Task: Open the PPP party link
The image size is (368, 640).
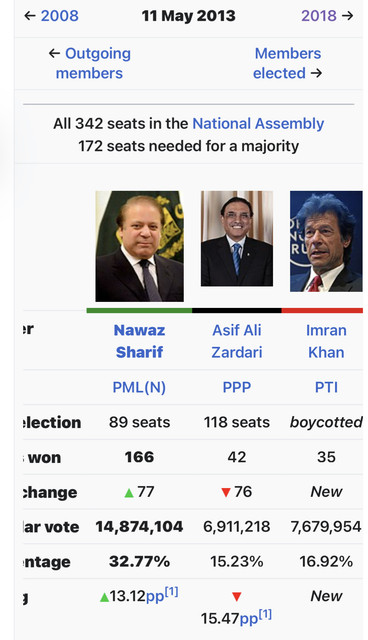Action: (237, 387)
